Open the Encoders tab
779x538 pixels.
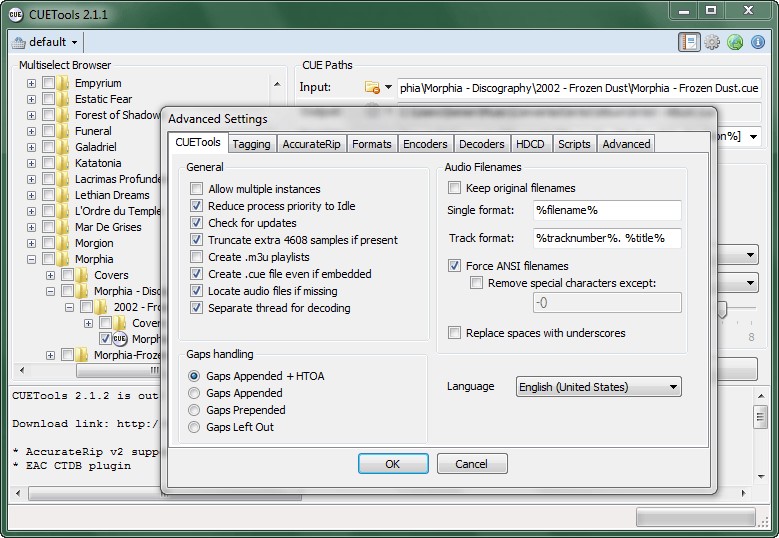point(425,144)
